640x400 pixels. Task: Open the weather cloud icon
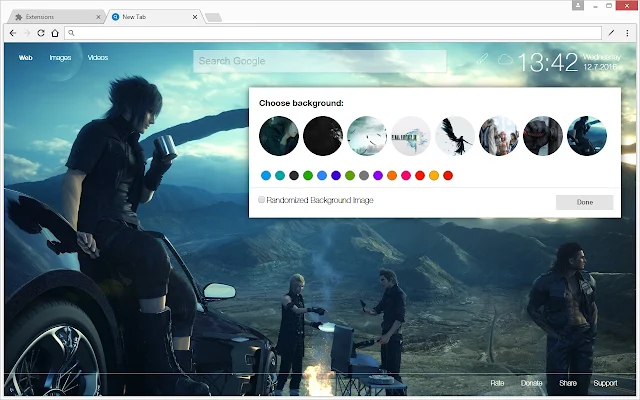[x=505, y=60]
